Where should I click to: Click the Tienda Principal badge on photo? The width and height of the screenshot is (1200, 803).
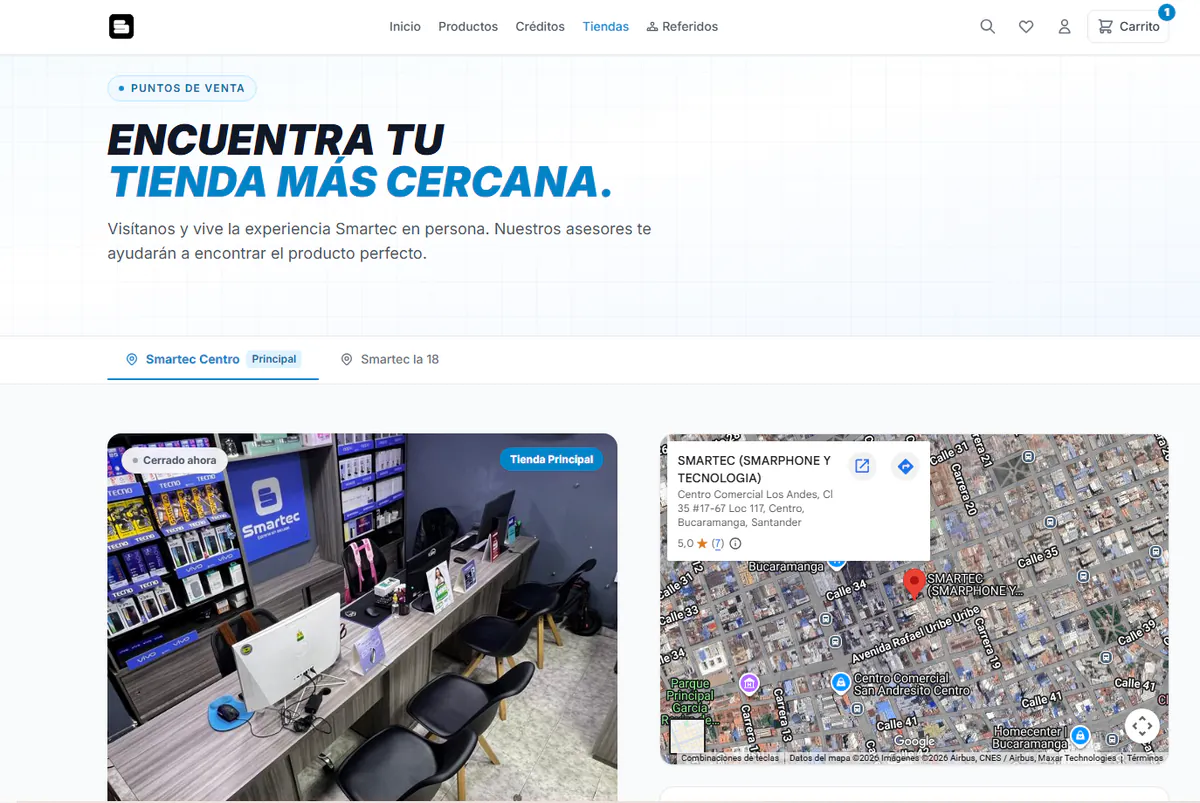(551, 460)
